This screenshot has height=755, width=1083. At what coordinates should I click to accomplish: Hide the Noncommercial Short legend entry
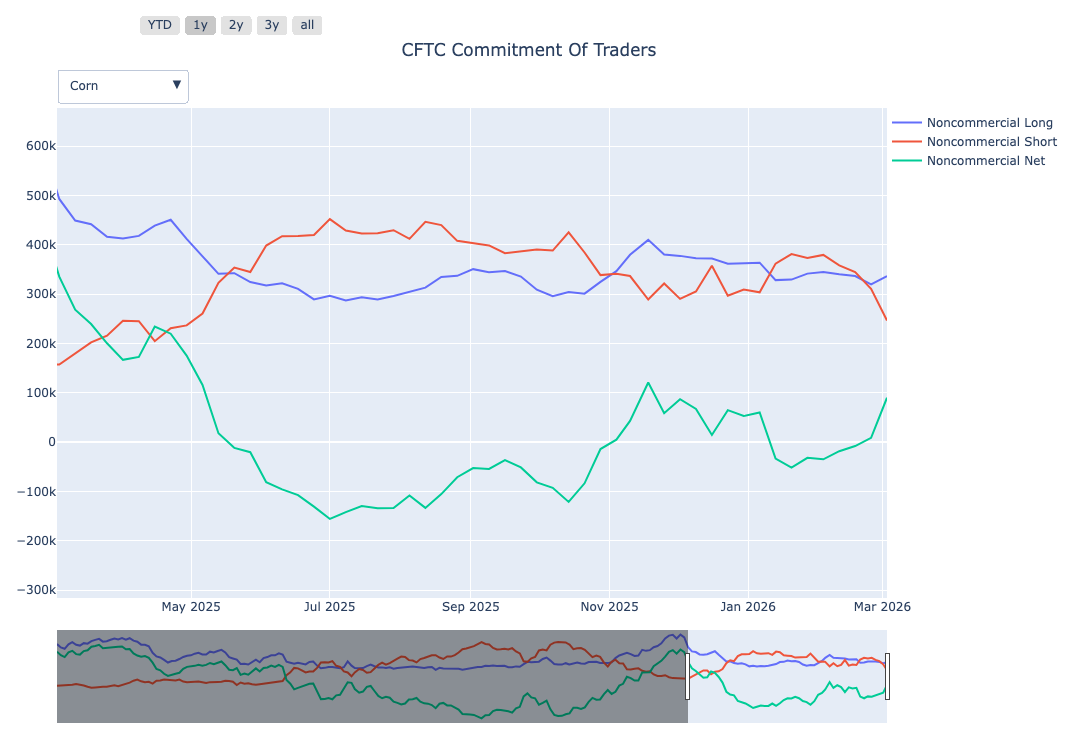click(x=991, y=142)
